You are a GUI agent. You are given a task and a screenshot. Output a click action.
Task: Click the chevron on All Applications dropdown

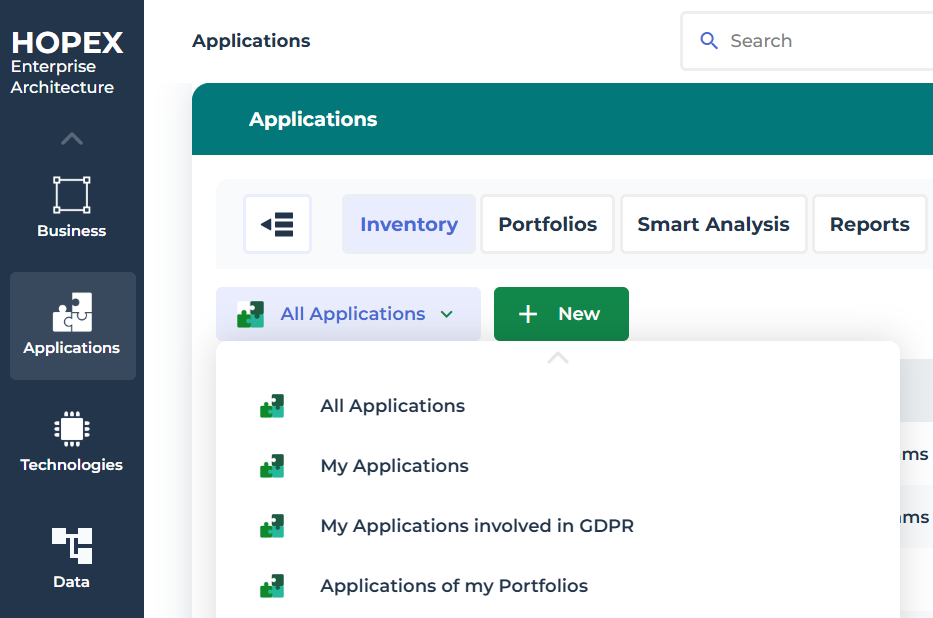(447, 314)
